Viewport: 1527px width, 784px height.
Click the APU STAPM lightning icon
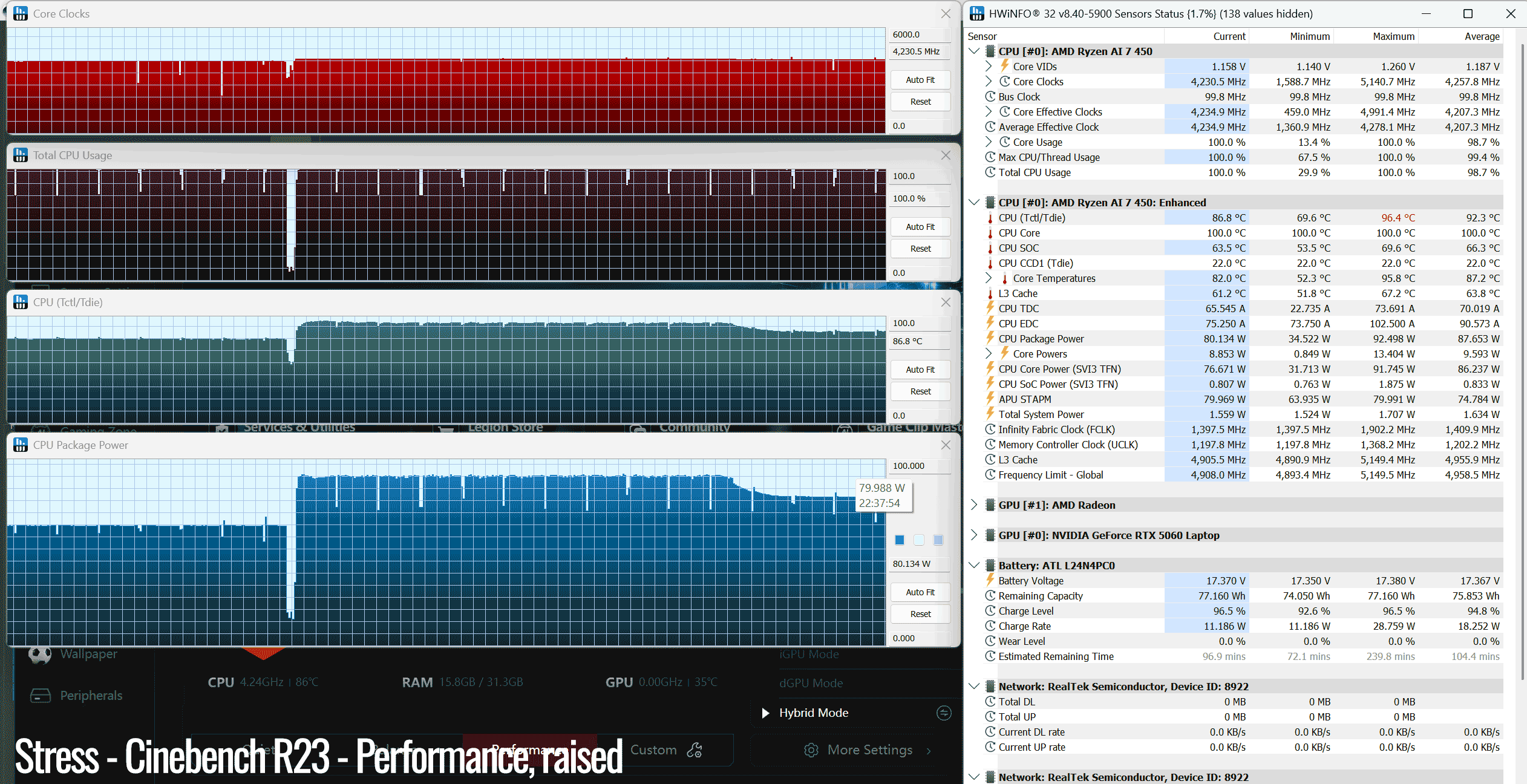click(990, 399)
